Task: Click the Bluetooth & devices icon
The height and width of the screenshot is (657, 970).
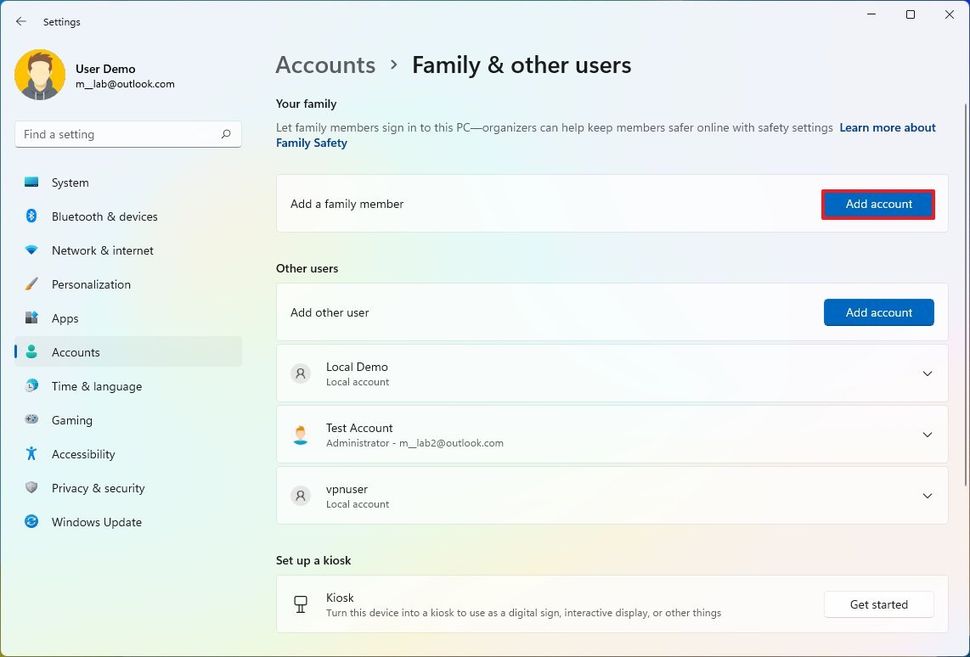Action: [32, 217]
